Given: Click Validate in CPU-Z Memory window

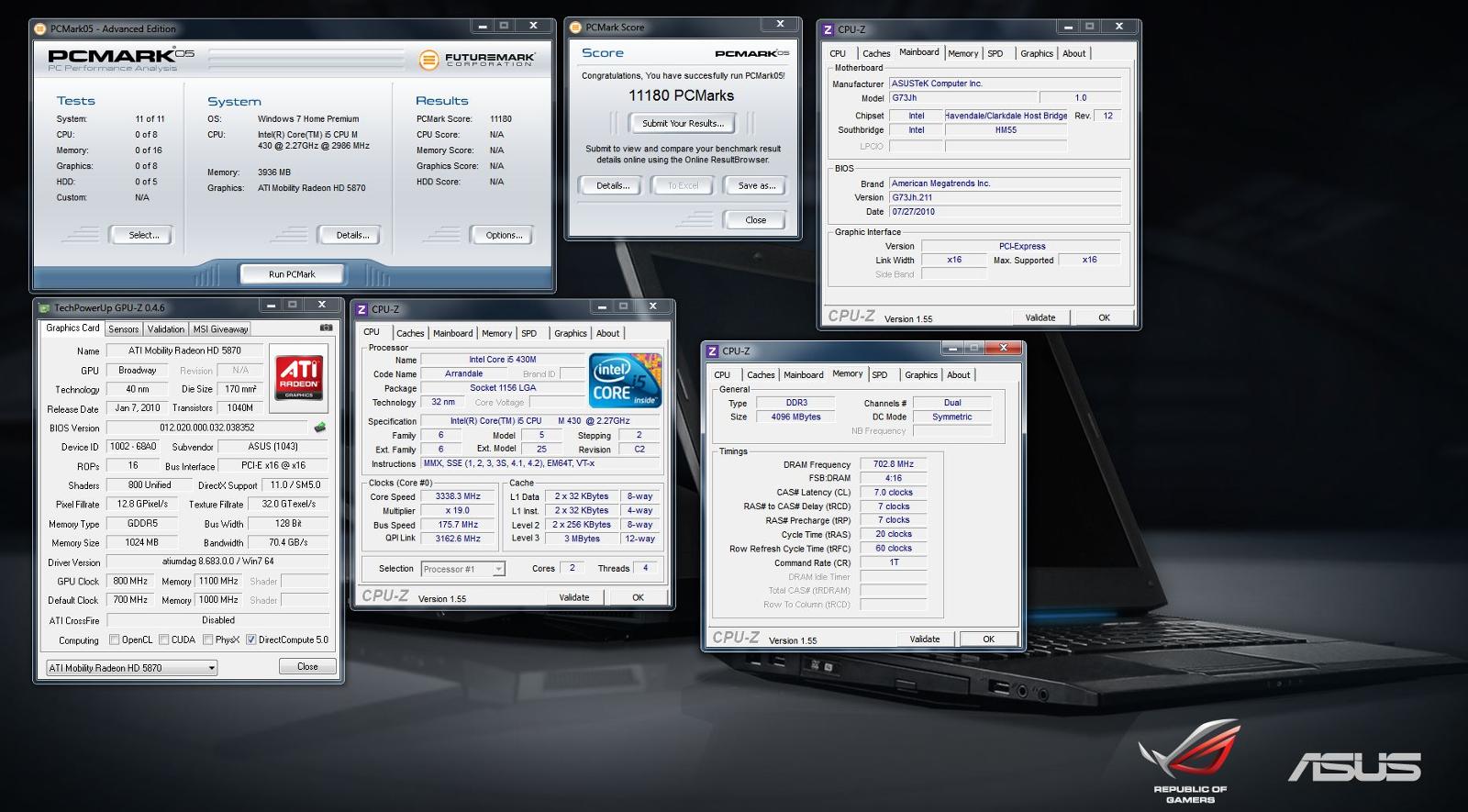Looking at the screenshot, I should point(925,639).
